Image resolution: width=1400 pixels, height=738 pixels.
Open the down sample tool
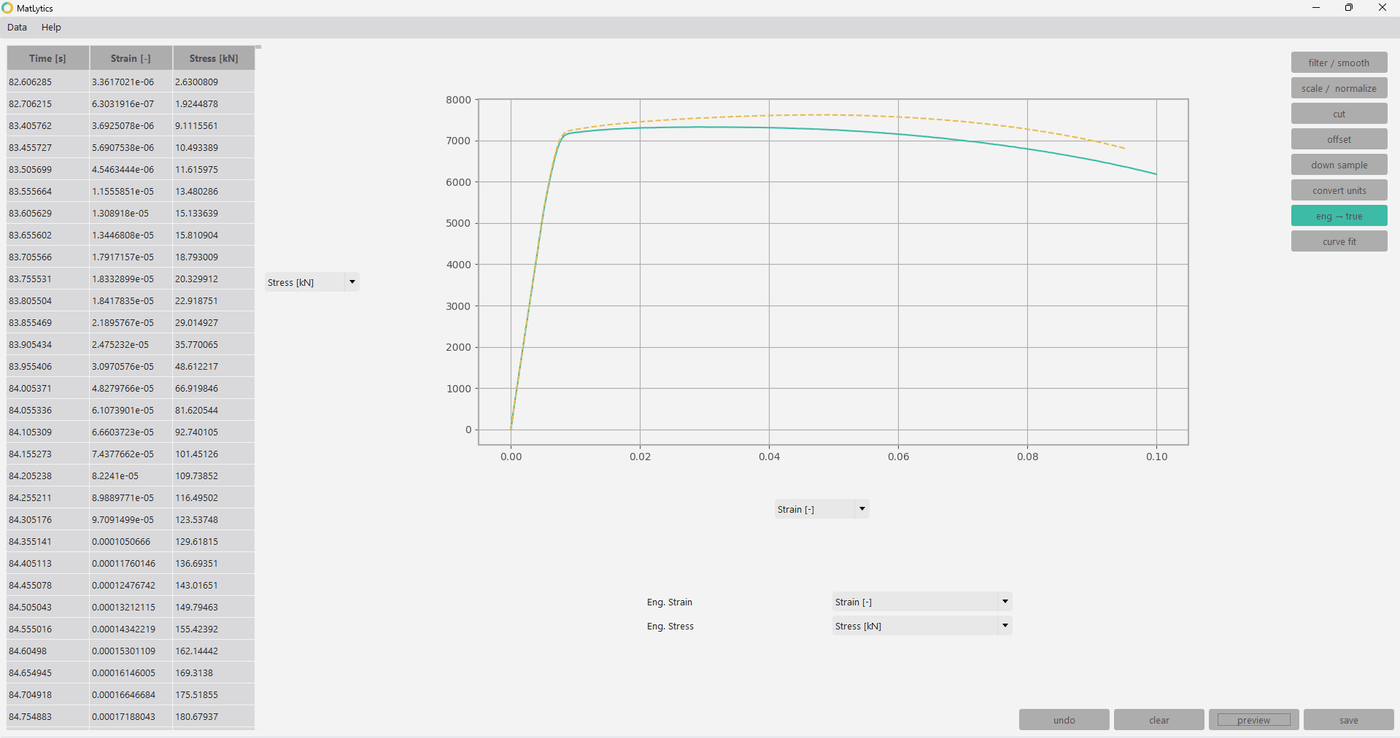pyautogui.click(x=1338, y=164)
